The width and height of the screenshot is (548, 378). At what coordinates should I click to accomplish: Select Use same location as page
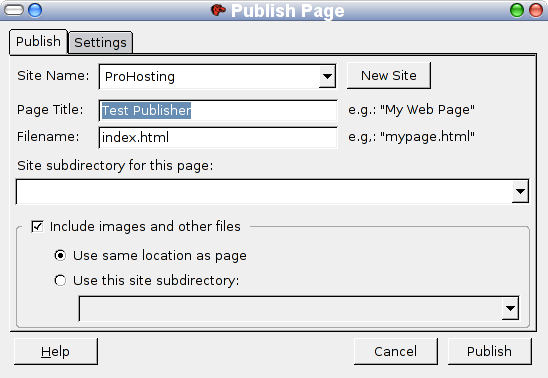[60, 256]
